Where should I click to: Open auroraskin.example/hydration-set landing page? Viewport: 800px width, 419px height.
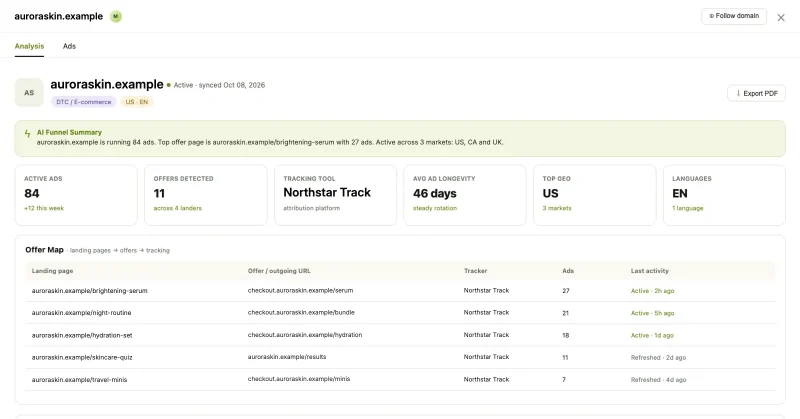[x=82, y=335]
